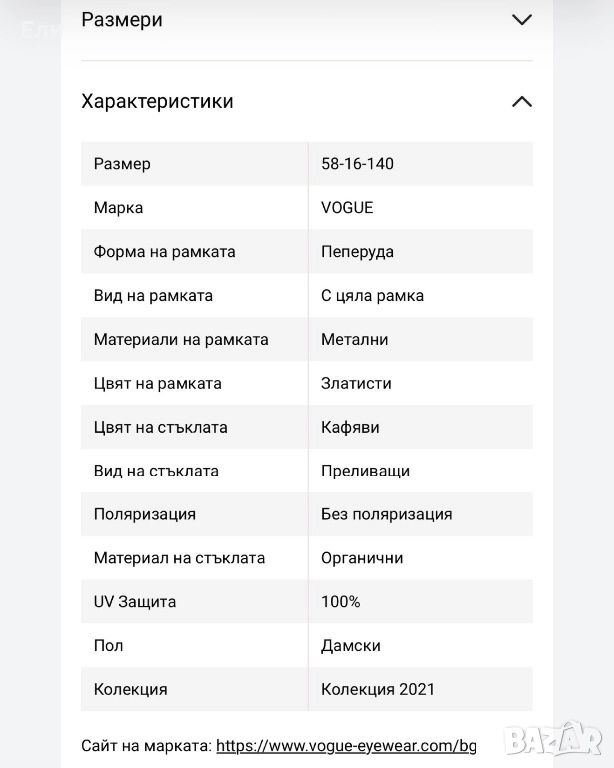This screenshot has width=614, height=768.
Task: Click the Характеристики heading text
Action: pyautogui.click(x=157, y=101)
